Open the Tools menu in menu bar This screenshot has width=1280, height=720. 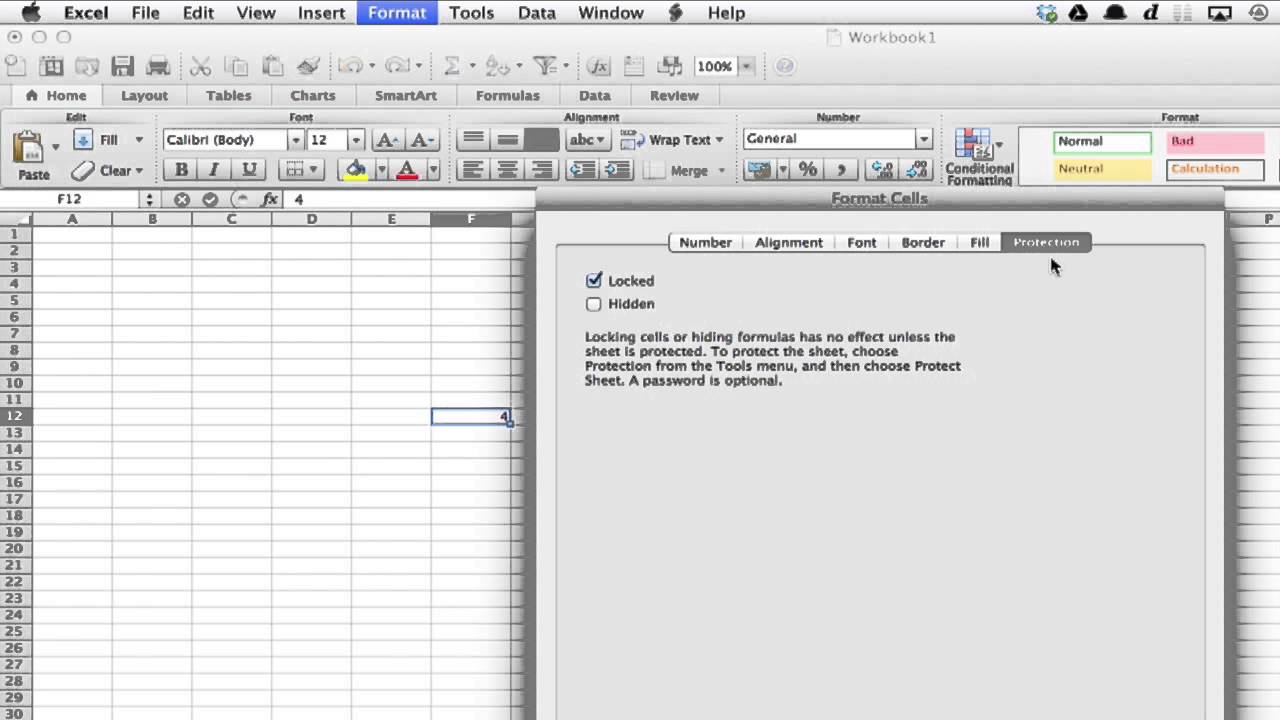[471, 13]
